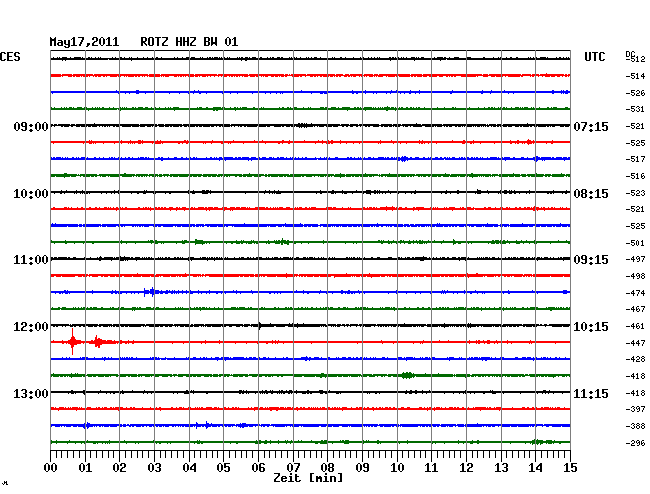Click the green burst at minute 10 above 13:00
Viewport: 650px width, 494px height.
pyautogui.click(x=407, y=375)
